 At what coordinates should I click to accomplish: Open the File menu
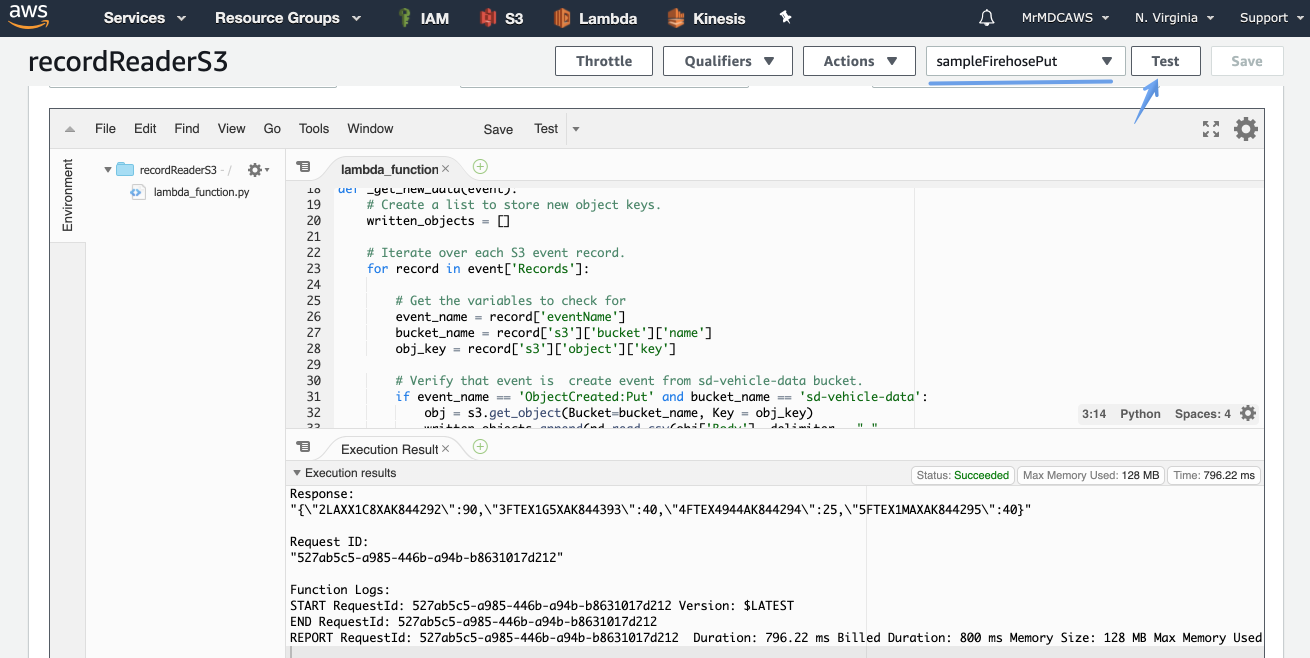(x=105, y=129)
